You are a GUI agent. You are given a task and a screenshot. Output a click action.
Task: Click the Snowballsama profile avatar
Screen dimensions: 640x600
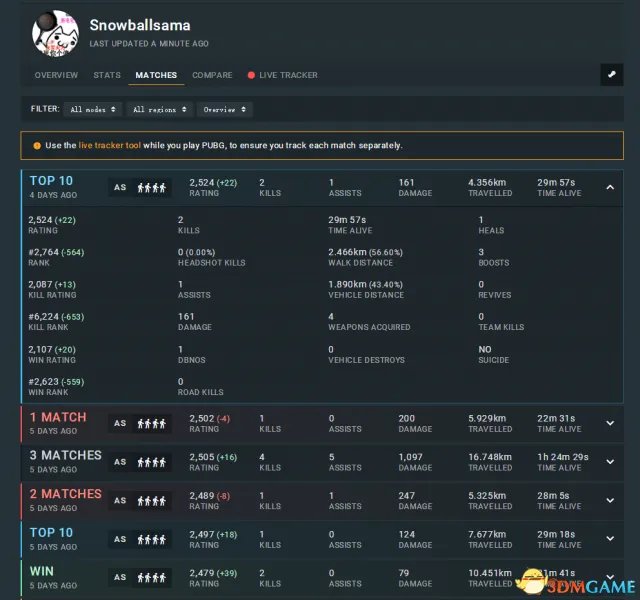56,32
